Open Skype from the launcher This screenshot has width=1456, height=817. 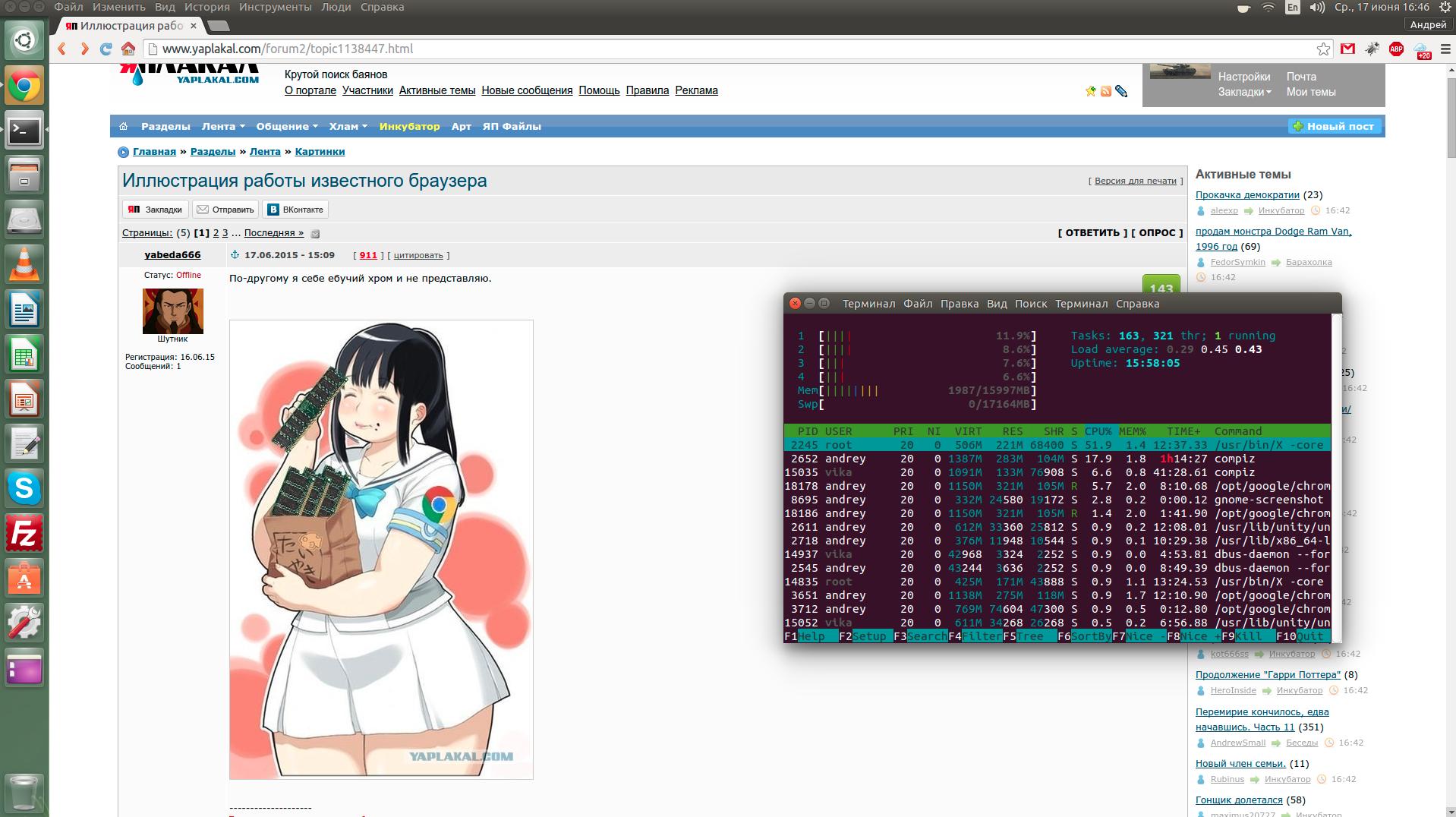click(x=24, y=488)
